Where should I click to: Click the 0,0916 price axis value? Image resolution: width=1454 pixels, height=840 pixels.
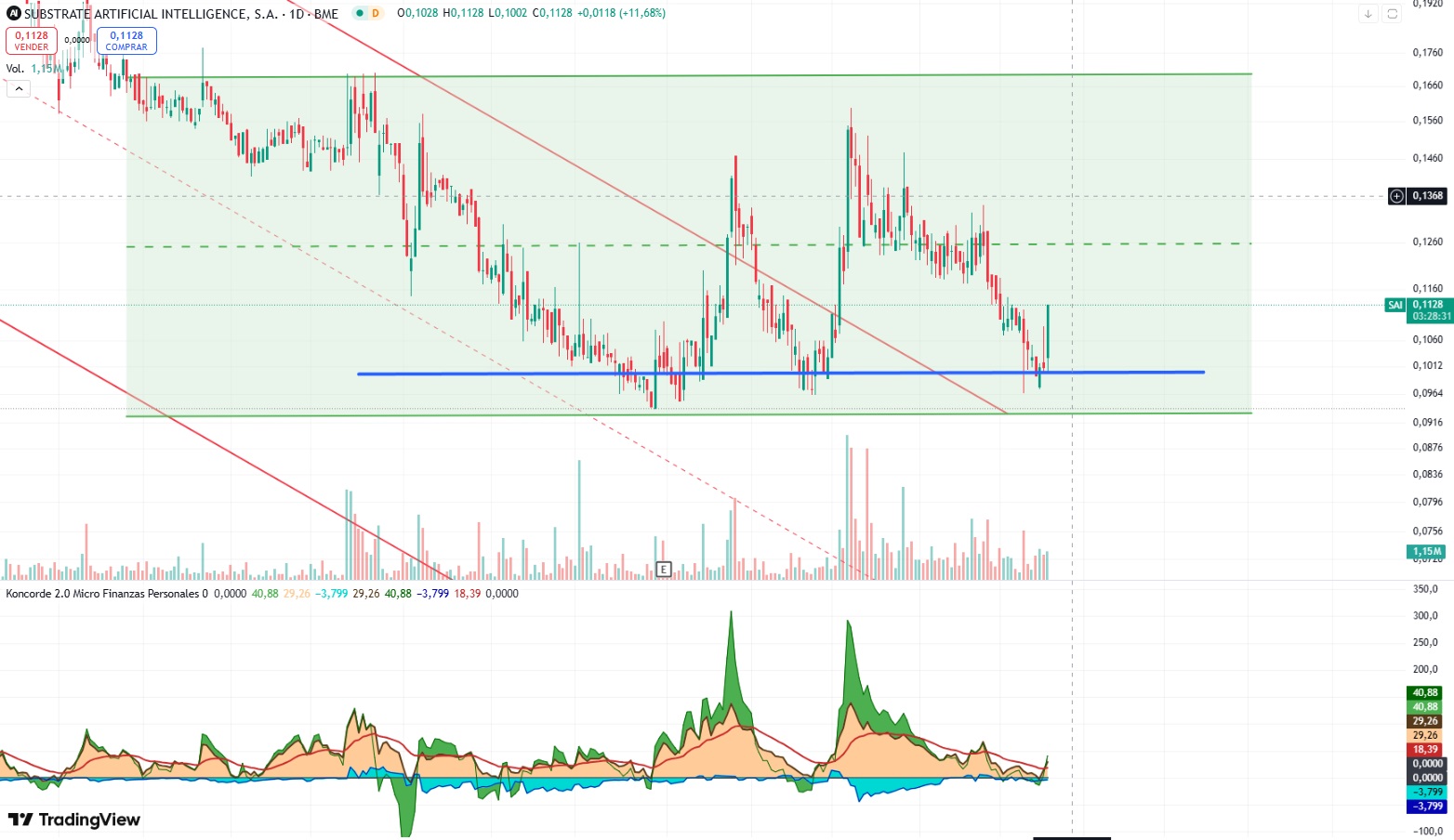(1428, 423)
